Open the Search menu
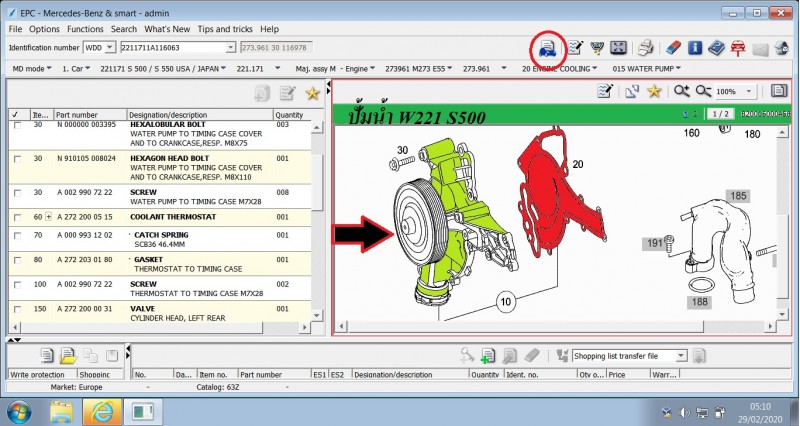Image resolution: width=800 pixels, height=426 pixels. (x=124, y=29)
